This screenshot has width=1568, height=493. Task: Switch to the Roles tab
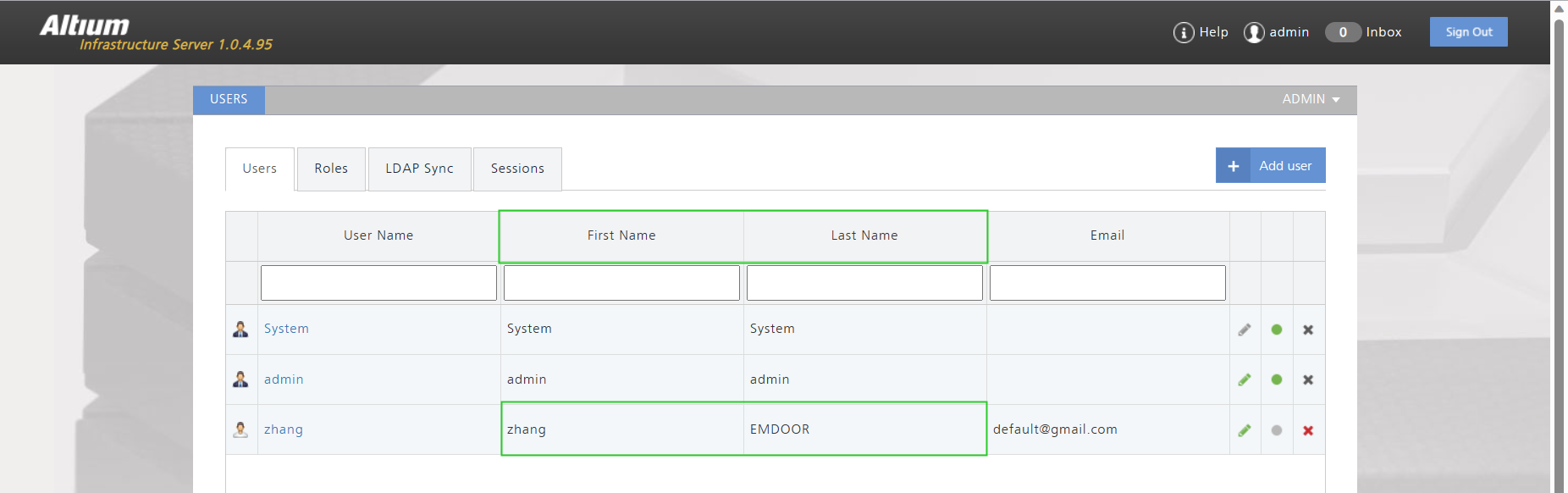tap(331, 169)
